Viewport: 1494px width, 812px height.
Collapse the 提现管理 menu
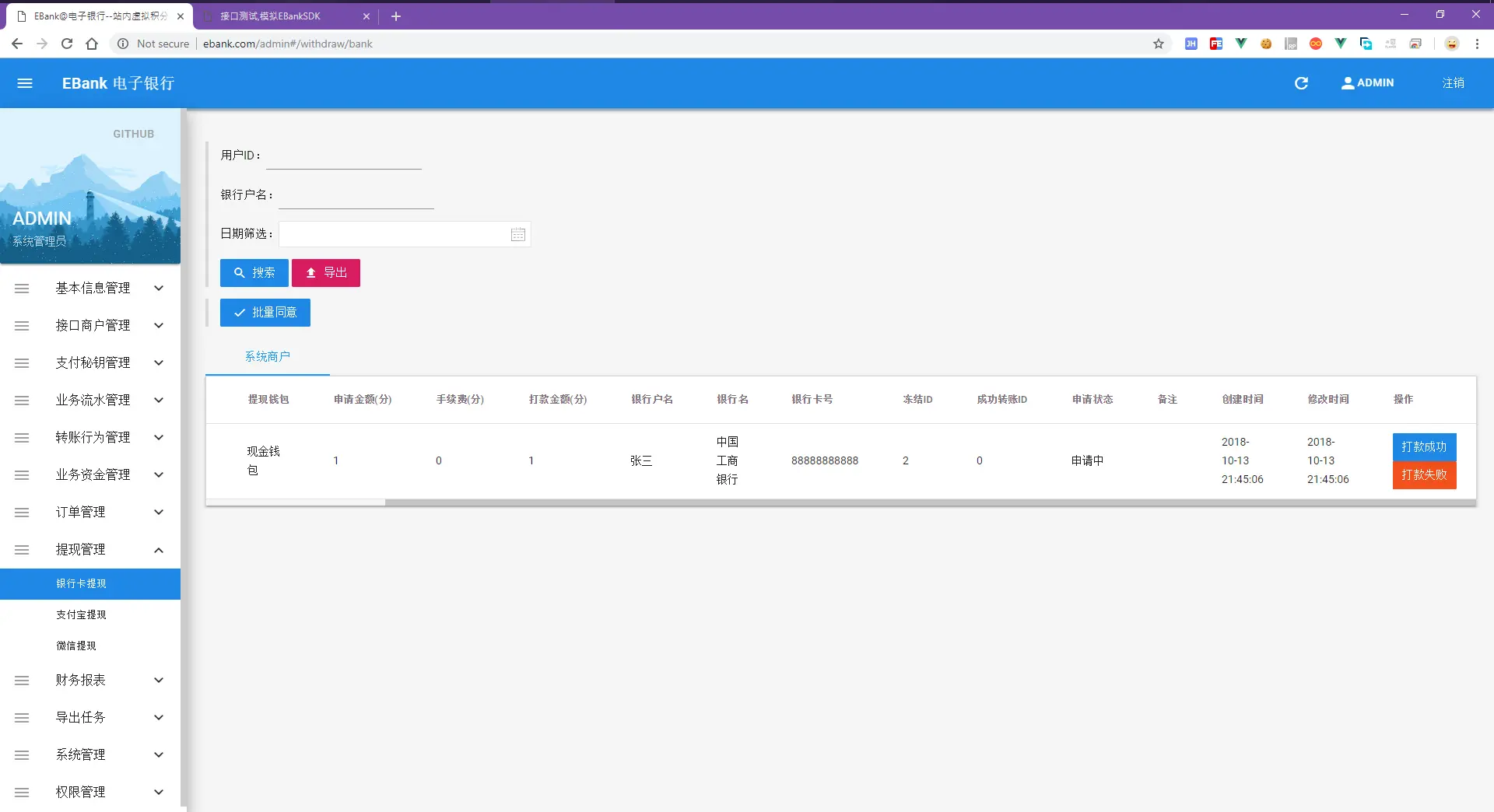pyautogui.click(x=90, y=550)
